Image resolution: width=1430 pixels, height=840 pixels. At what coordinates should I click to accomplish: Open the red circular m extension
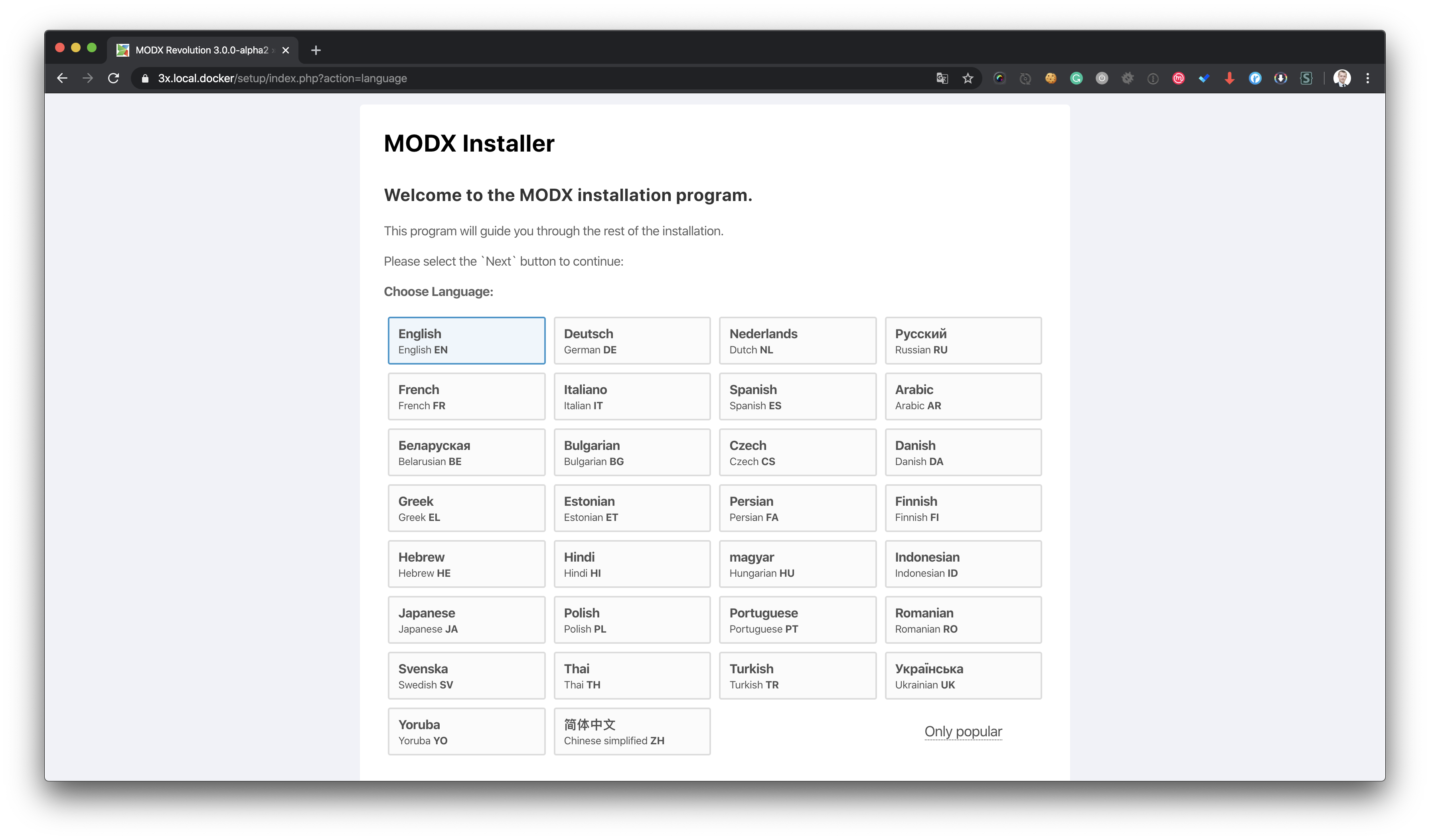point(1178,78)
